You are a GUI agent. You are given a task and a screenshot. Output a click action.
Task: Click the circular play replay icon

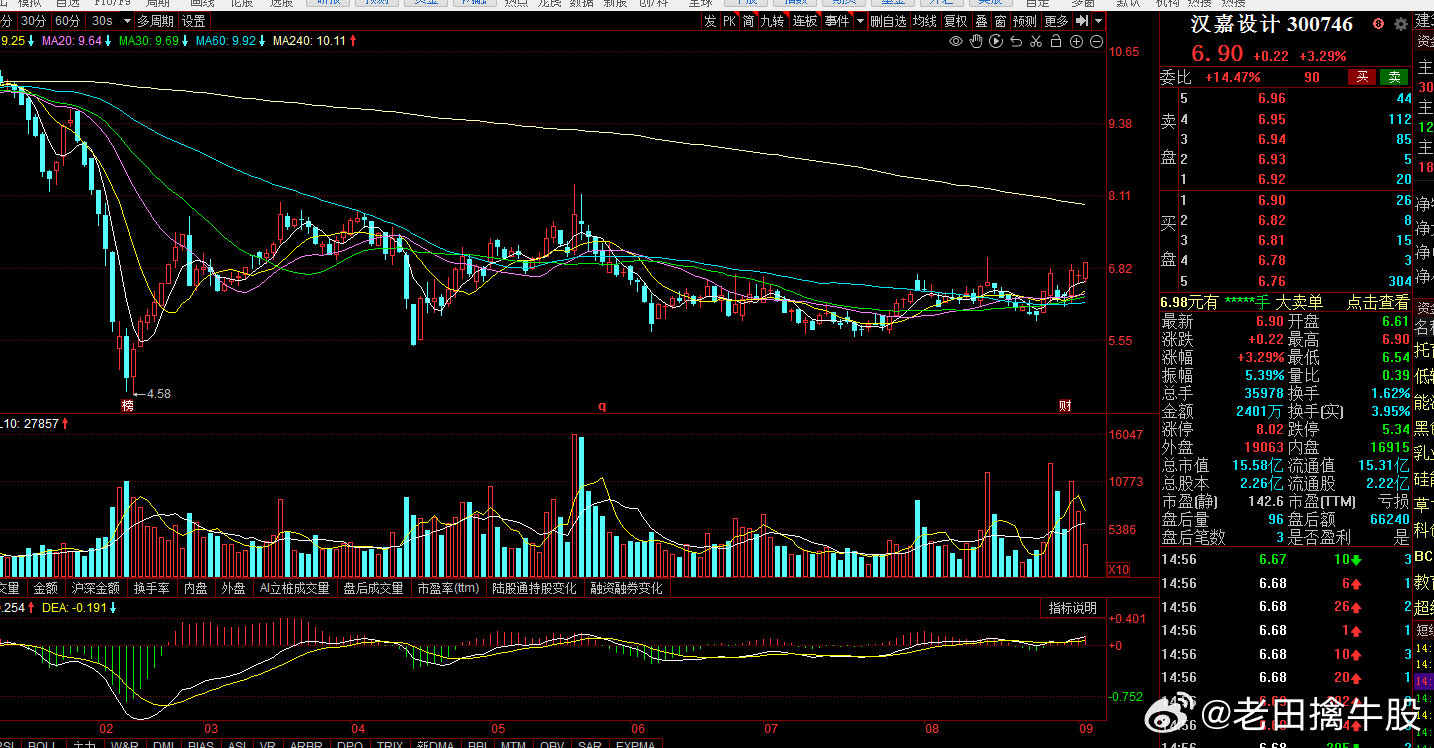pyautogui.click(x=996, y=41)
